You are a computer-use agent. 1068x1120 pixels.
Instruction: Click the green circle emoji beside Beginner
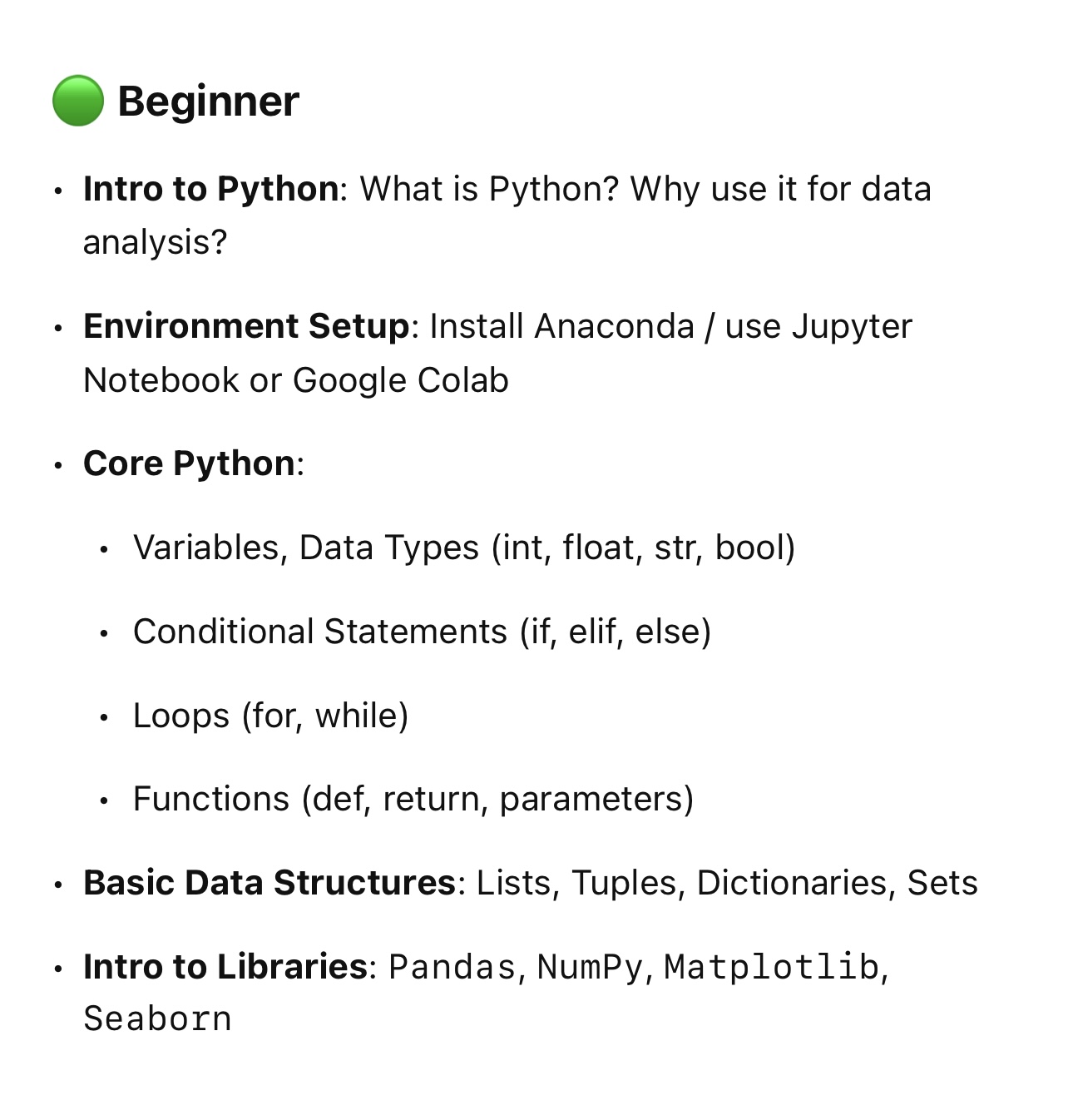(78, 101)
